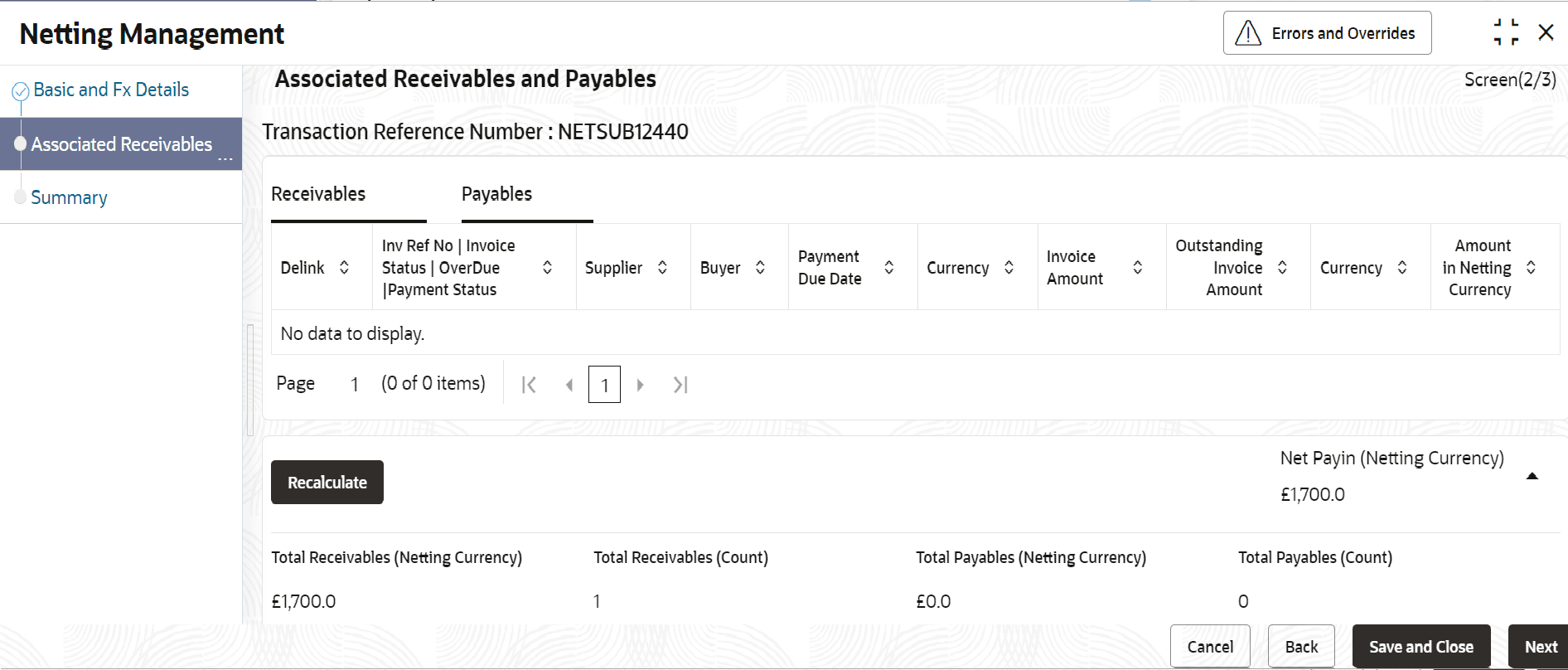Viewport: 1568px width, 670px height.
Task: Sort table by Delink column
Action: click(344, 267)
